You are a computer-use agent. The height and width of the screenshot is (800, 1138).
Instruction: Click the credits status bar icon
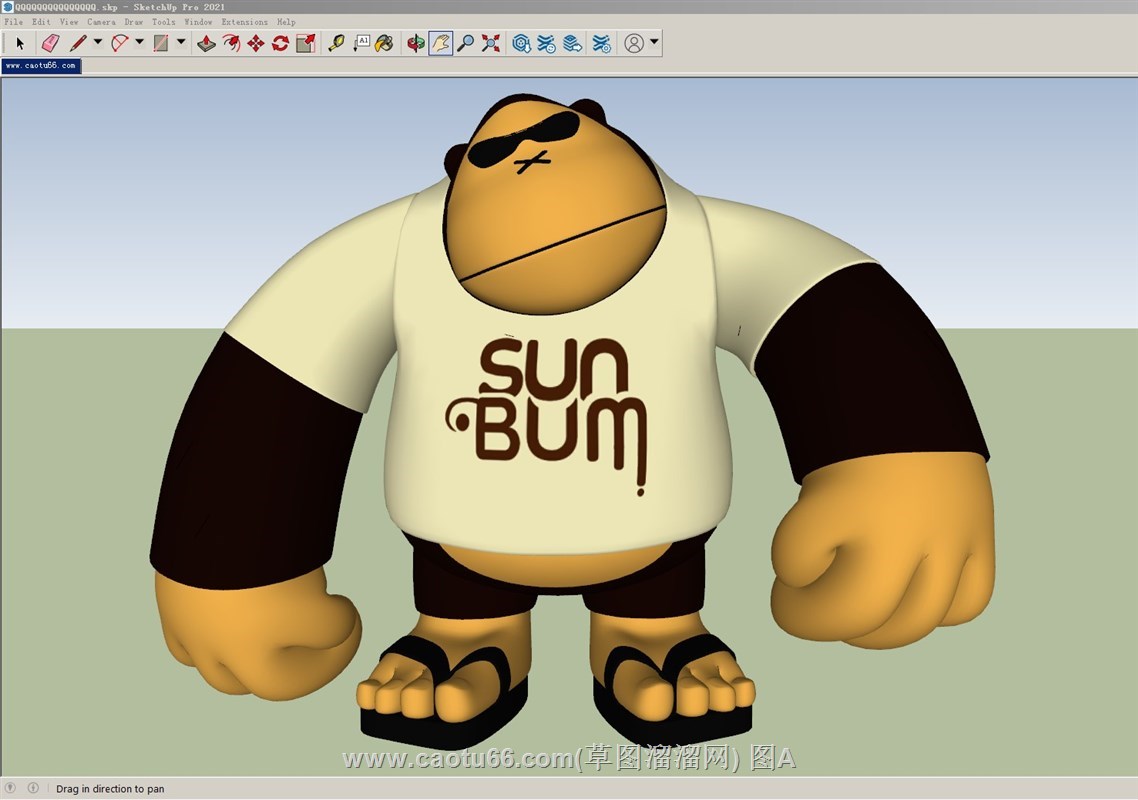[33, 788]
